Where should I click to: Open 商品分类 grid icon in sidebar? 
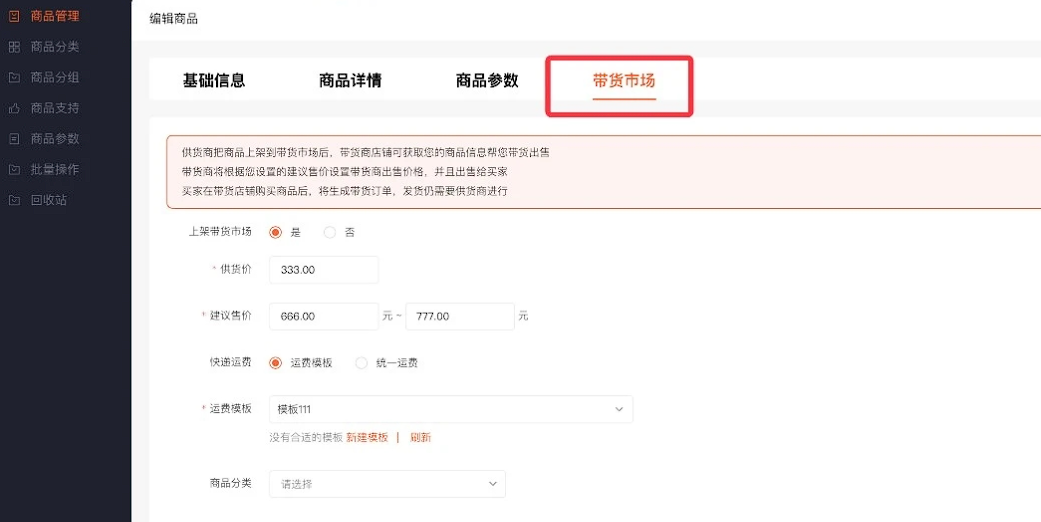click(x=14, y=47)
